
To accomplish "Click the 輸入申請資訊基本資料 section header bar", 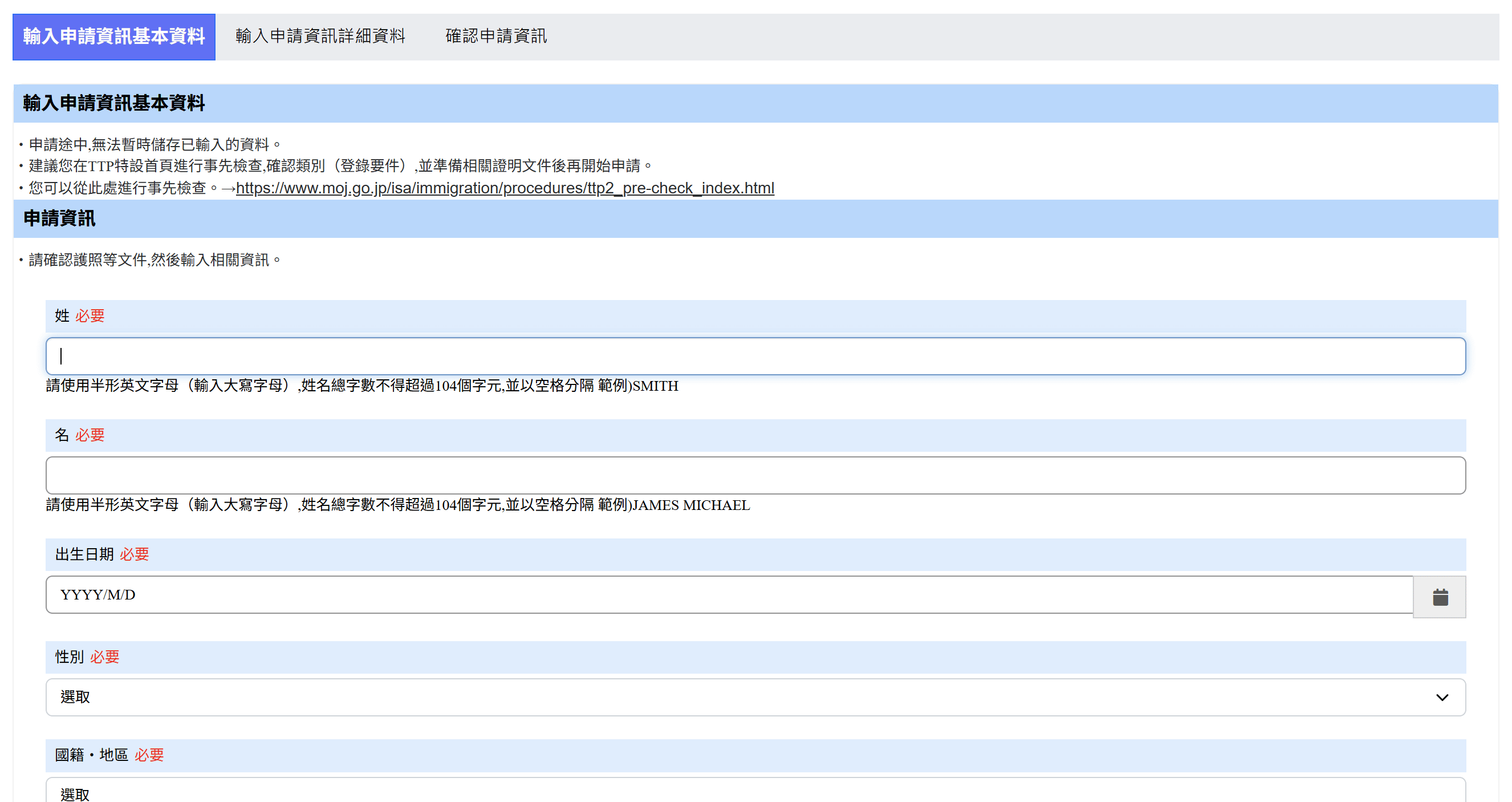I will pos(114,103).
